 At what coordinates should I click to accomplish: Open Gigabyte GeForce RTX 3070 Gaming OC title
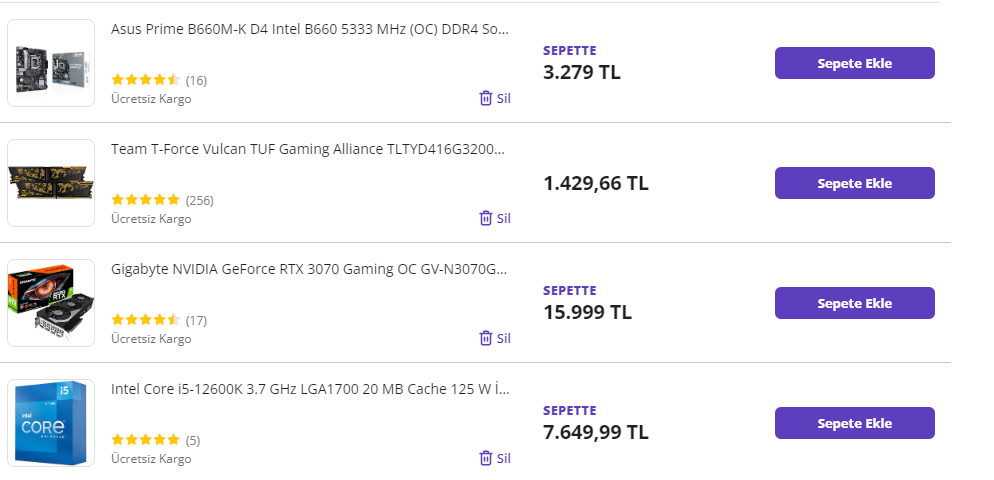(x=309, y=269)
